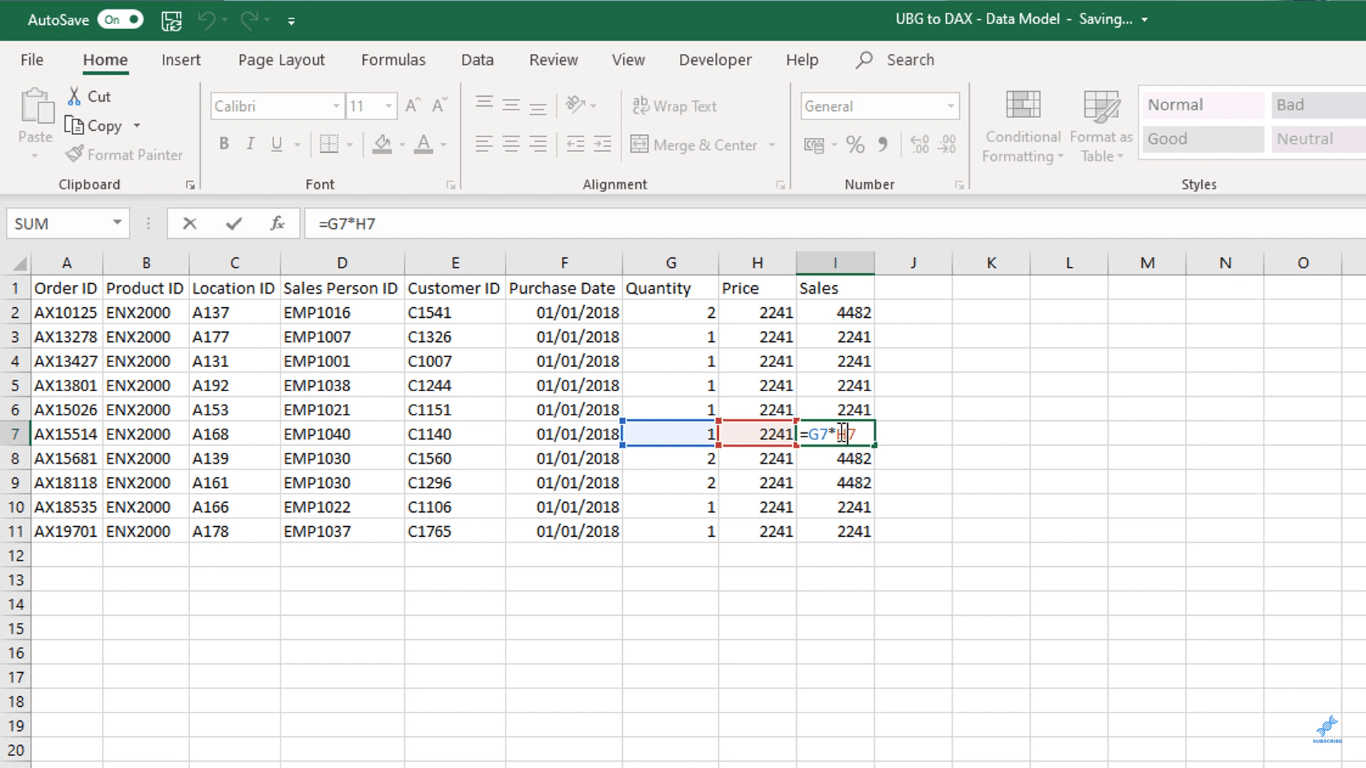Click the Select All corner triangle
The width and height of the screenshot is (1366, 768).
pos(17,263)
